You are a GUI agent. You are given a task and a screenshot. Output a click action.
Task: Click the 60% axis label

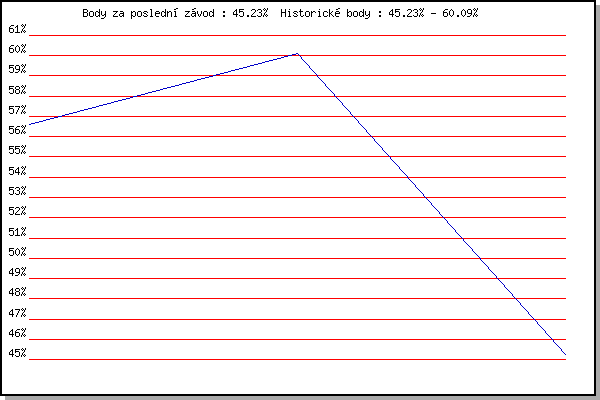(x=17, y=49)
